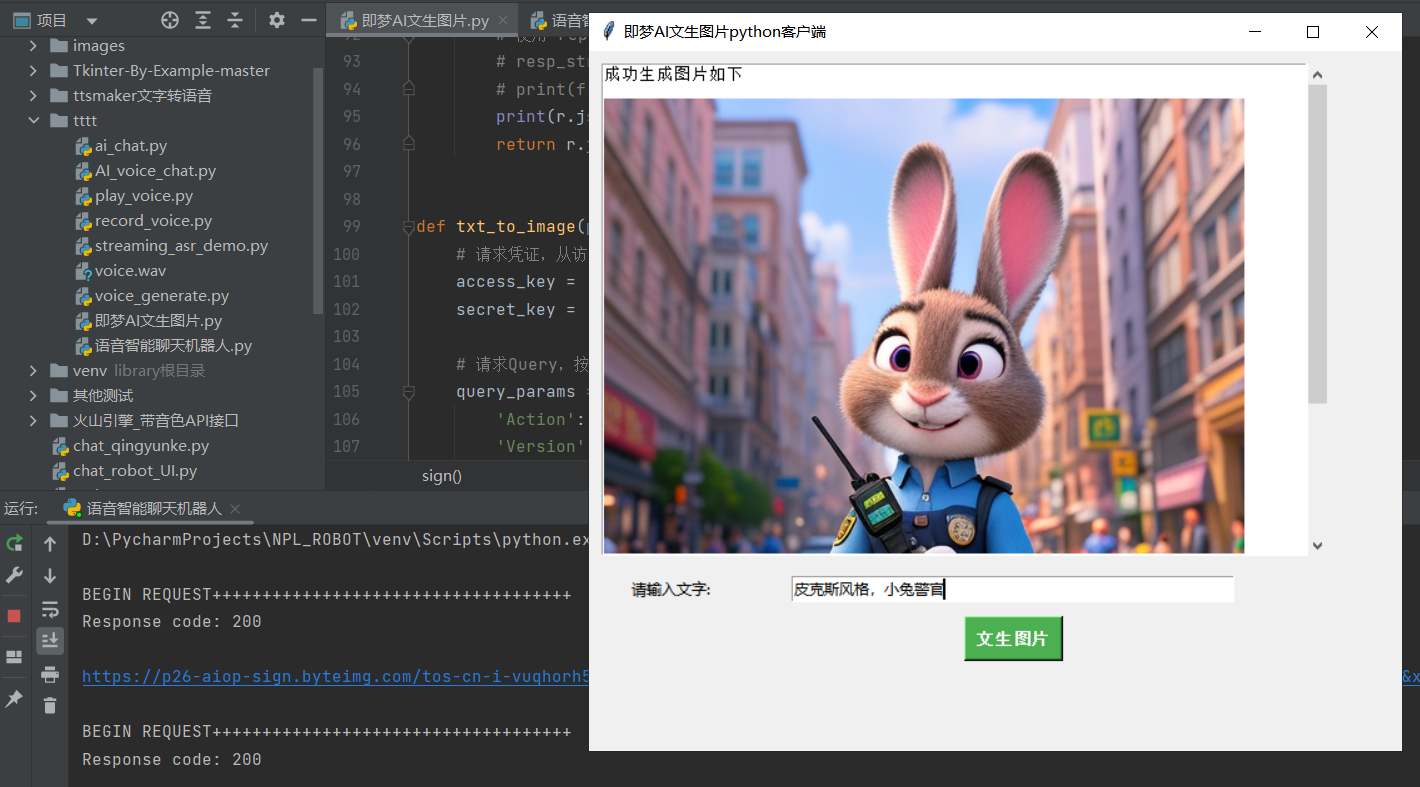The image size is (1420, 787).
Task: Open AI_voice_chat.py in the project tree
Action: tap(155, 171)
